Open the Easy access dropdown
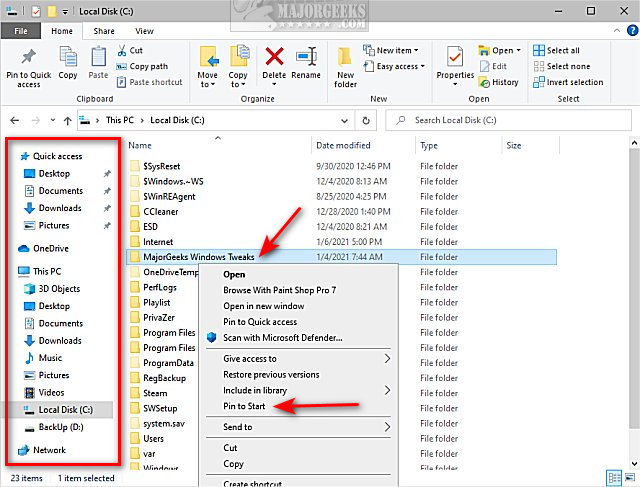 (394, 66)
